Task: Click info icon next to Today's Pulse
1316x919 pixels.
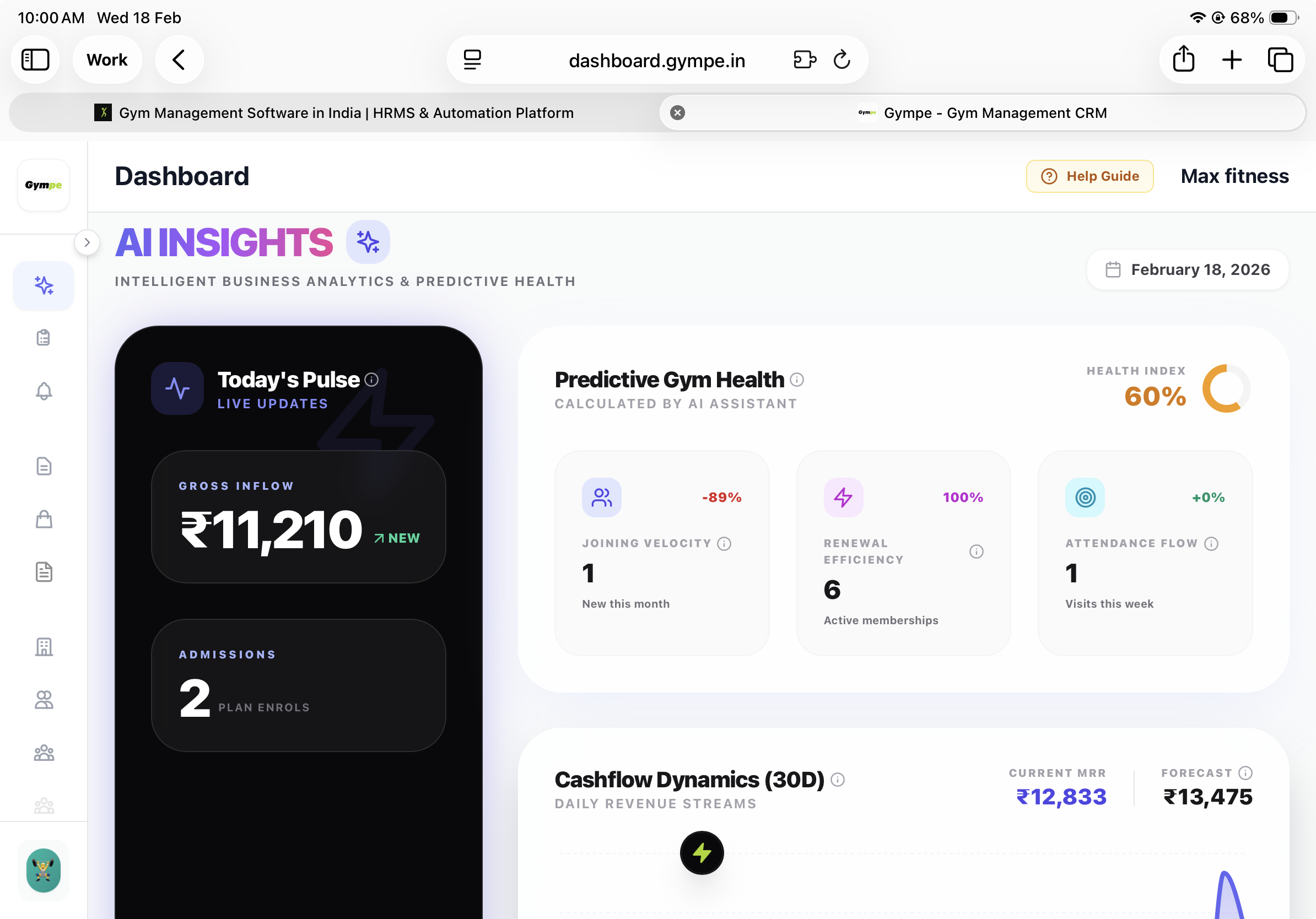Action: coord(371,379)
